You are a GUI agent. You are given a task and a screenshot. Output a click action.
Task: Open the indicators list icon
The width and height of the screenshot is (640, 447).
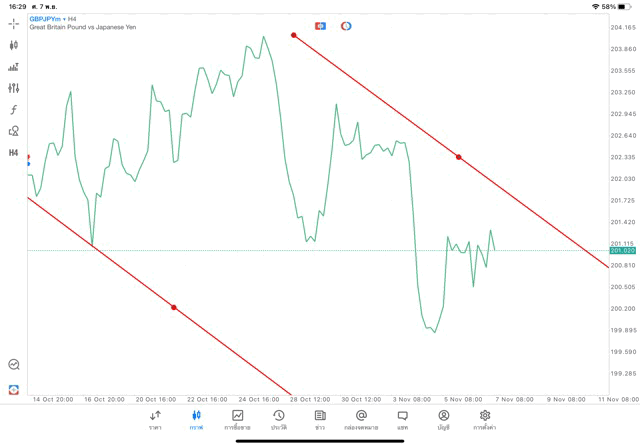point(14,67)
